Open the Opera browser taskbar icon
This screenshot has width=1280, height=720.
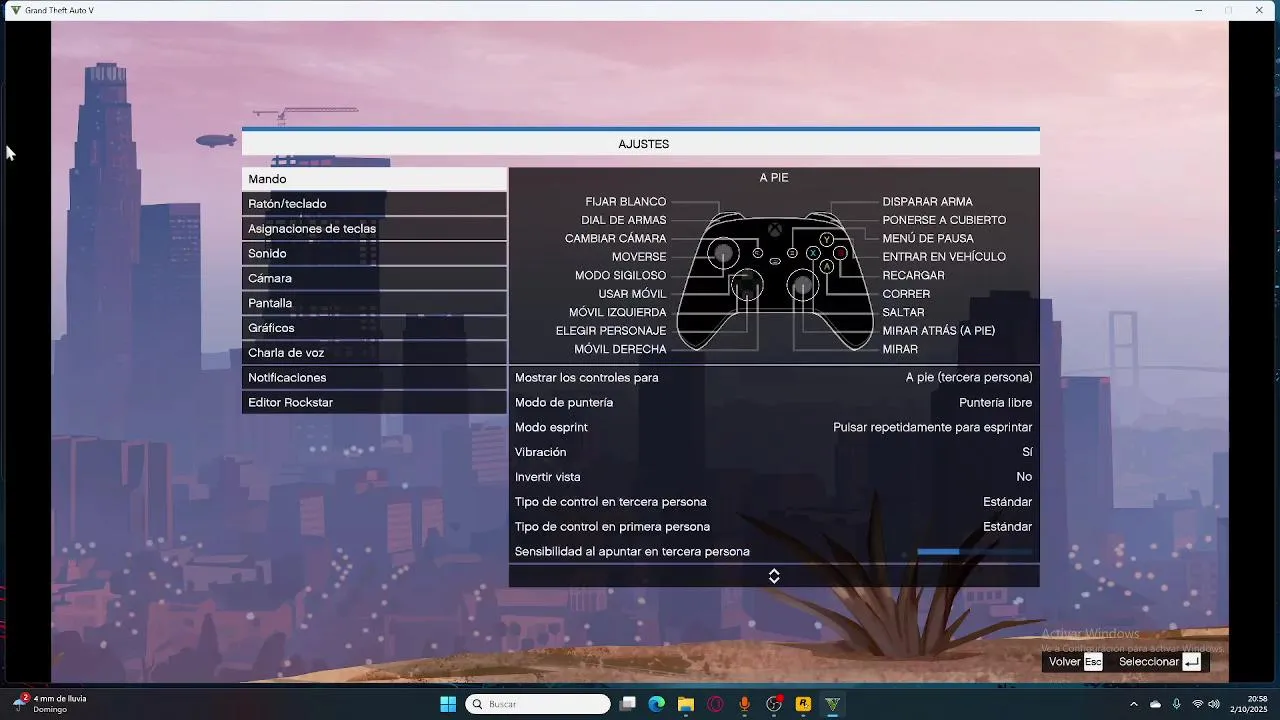coord(715,704)
